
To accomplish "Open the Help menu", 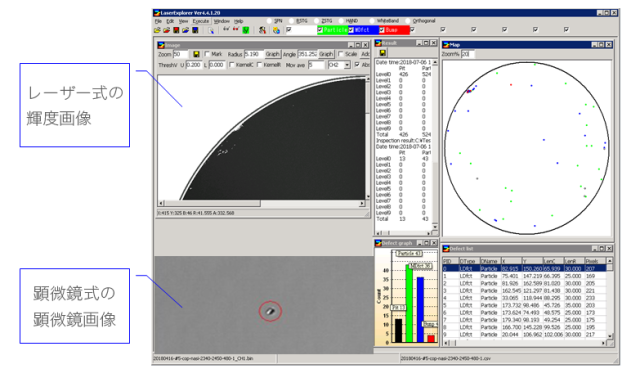I will 239,21.
